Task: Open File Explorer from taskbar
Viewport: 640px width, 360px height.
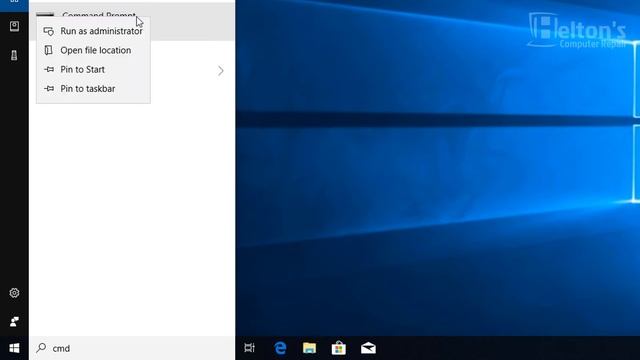Action: pos(309,348)
